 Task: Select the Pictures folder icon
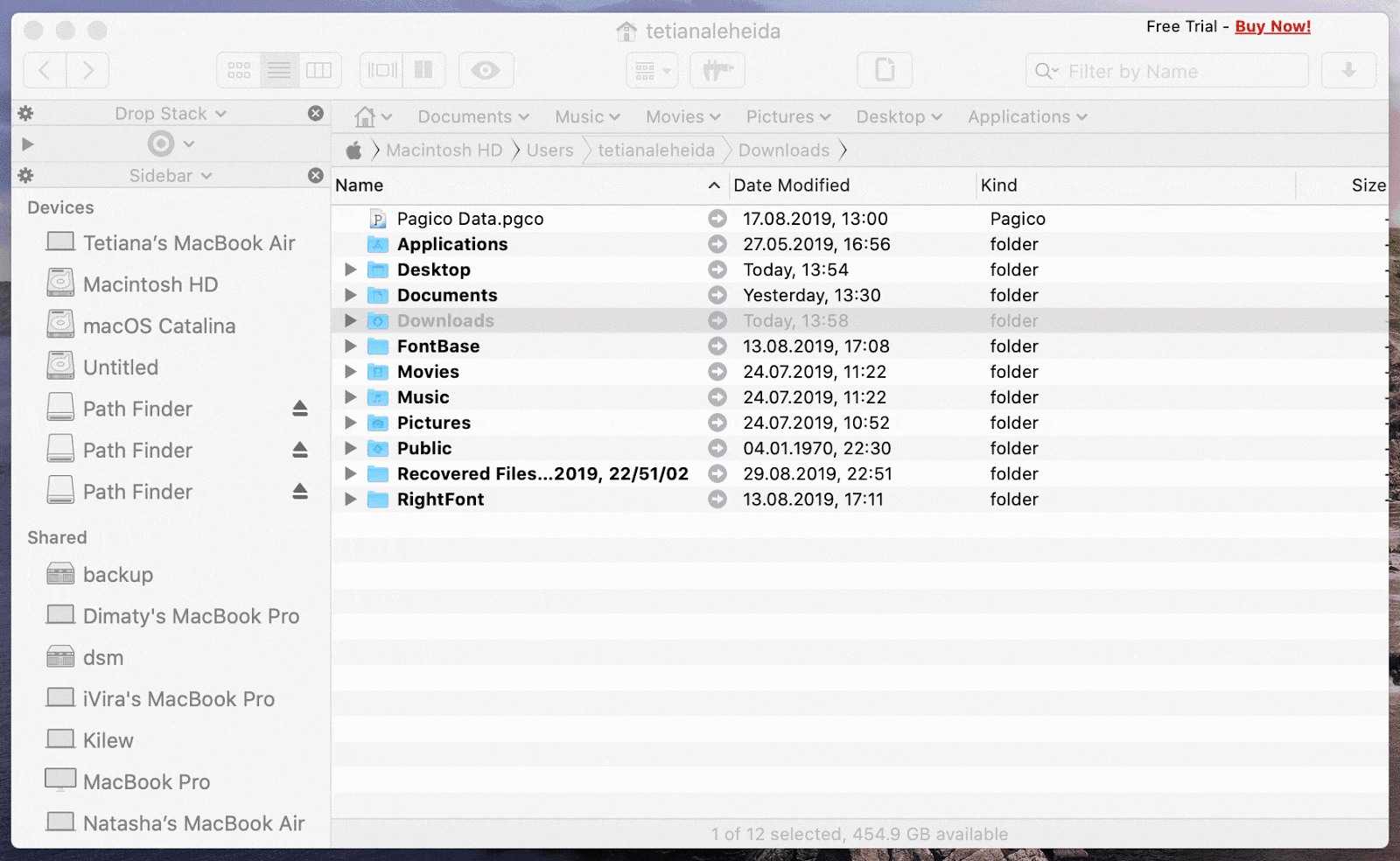coord(378,423)
